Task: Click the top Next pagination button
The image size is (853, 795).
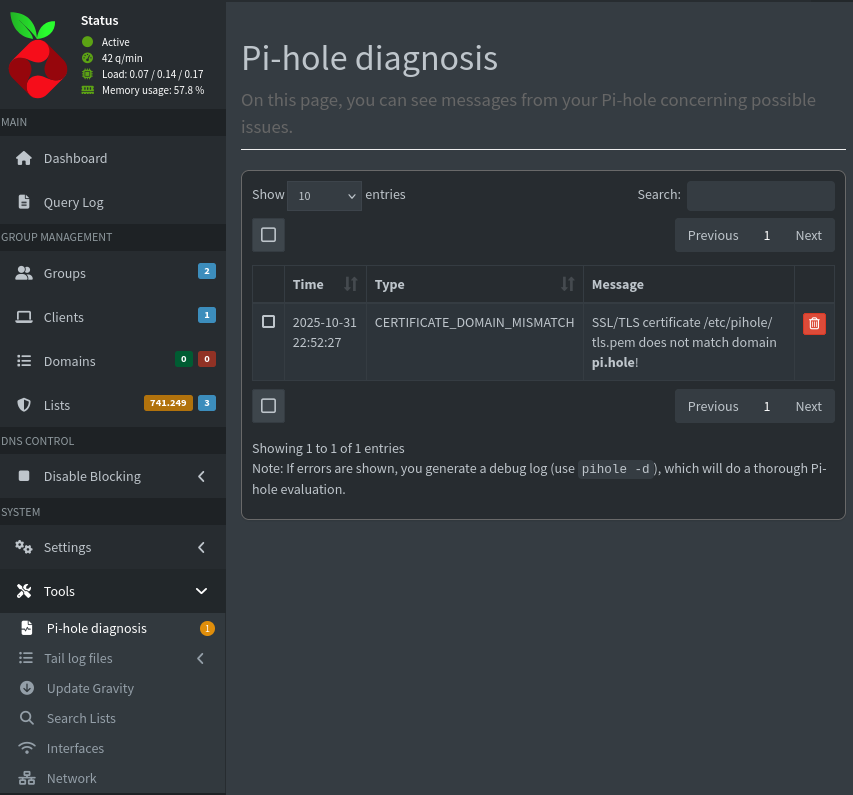Action: coord(808,235)
